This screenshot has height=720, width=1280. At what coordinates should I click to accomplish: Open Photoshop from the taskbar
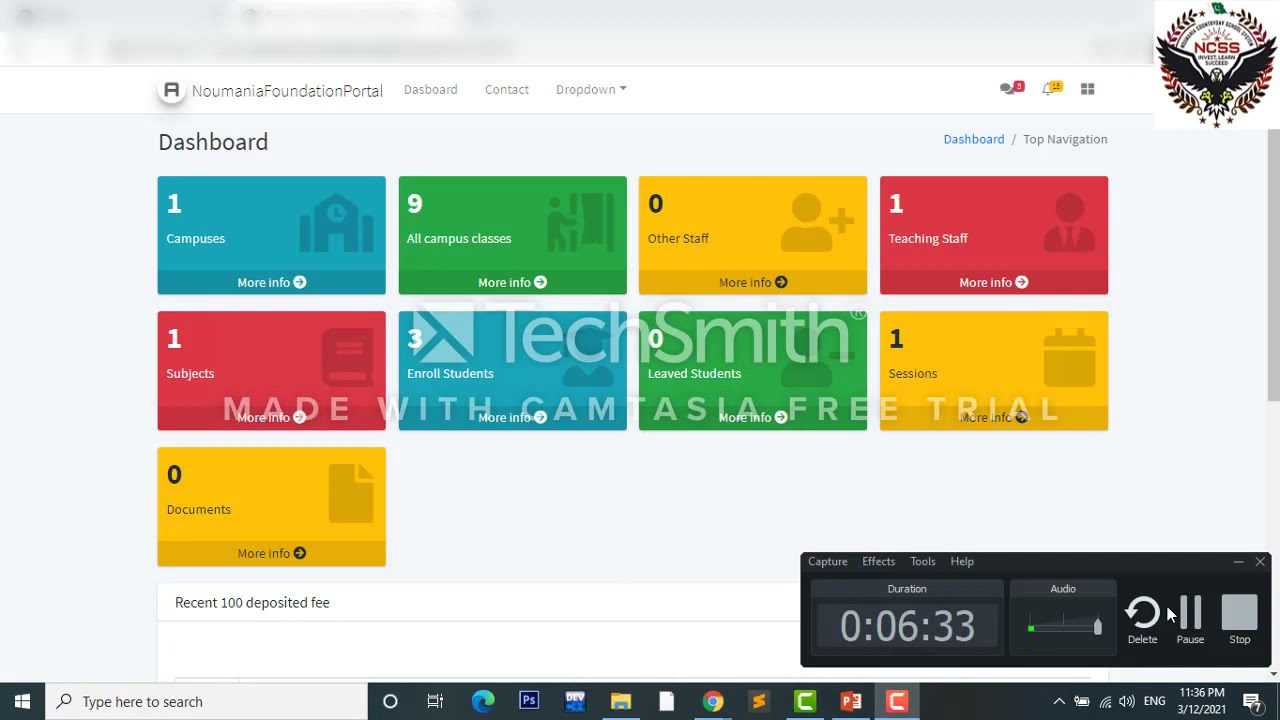click(x=529, y=702)
